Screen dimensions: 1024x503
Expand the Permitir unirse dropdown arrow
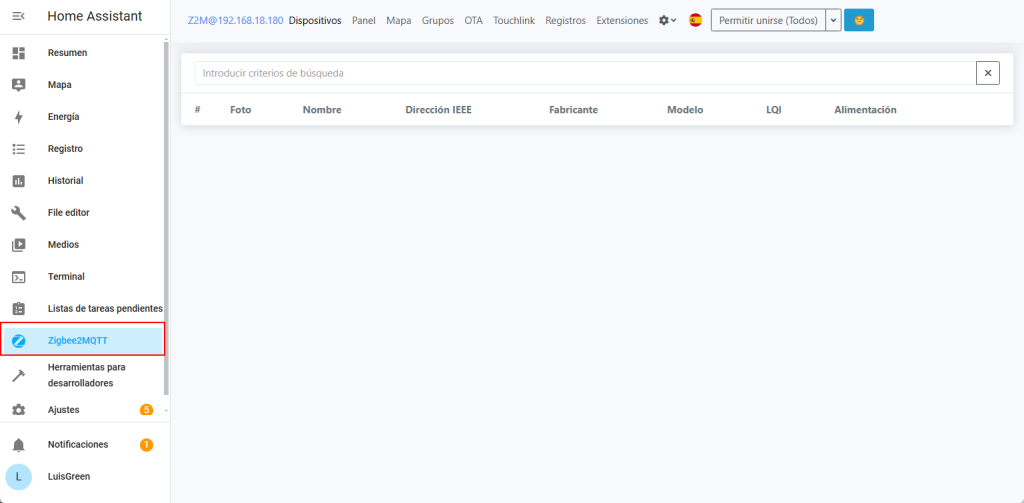[x=833, y=20]
